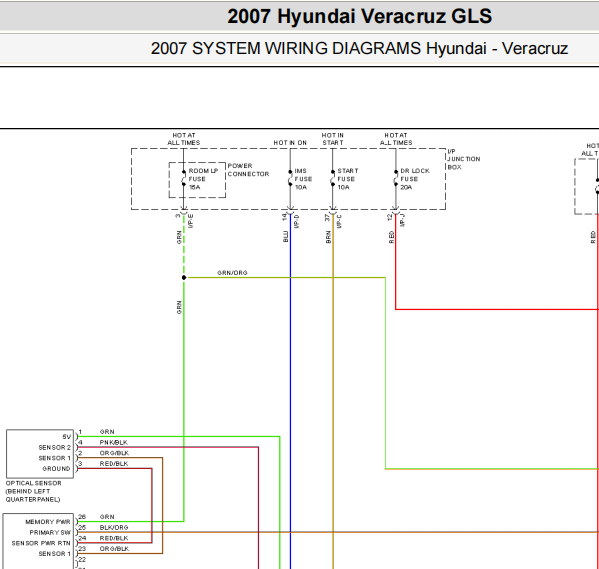Click the POWER CONNECTOR label
The height and width of the screenshot is (569, 599).
[x=248, y=170]
